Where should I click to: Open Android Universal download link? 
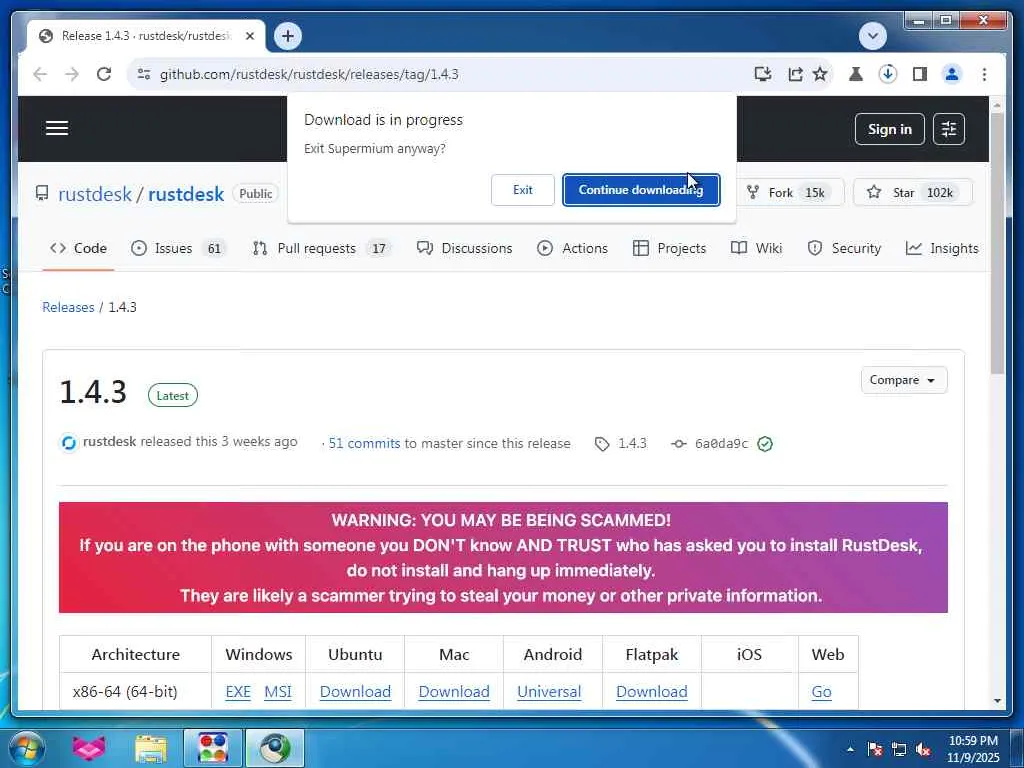[549, 692]
